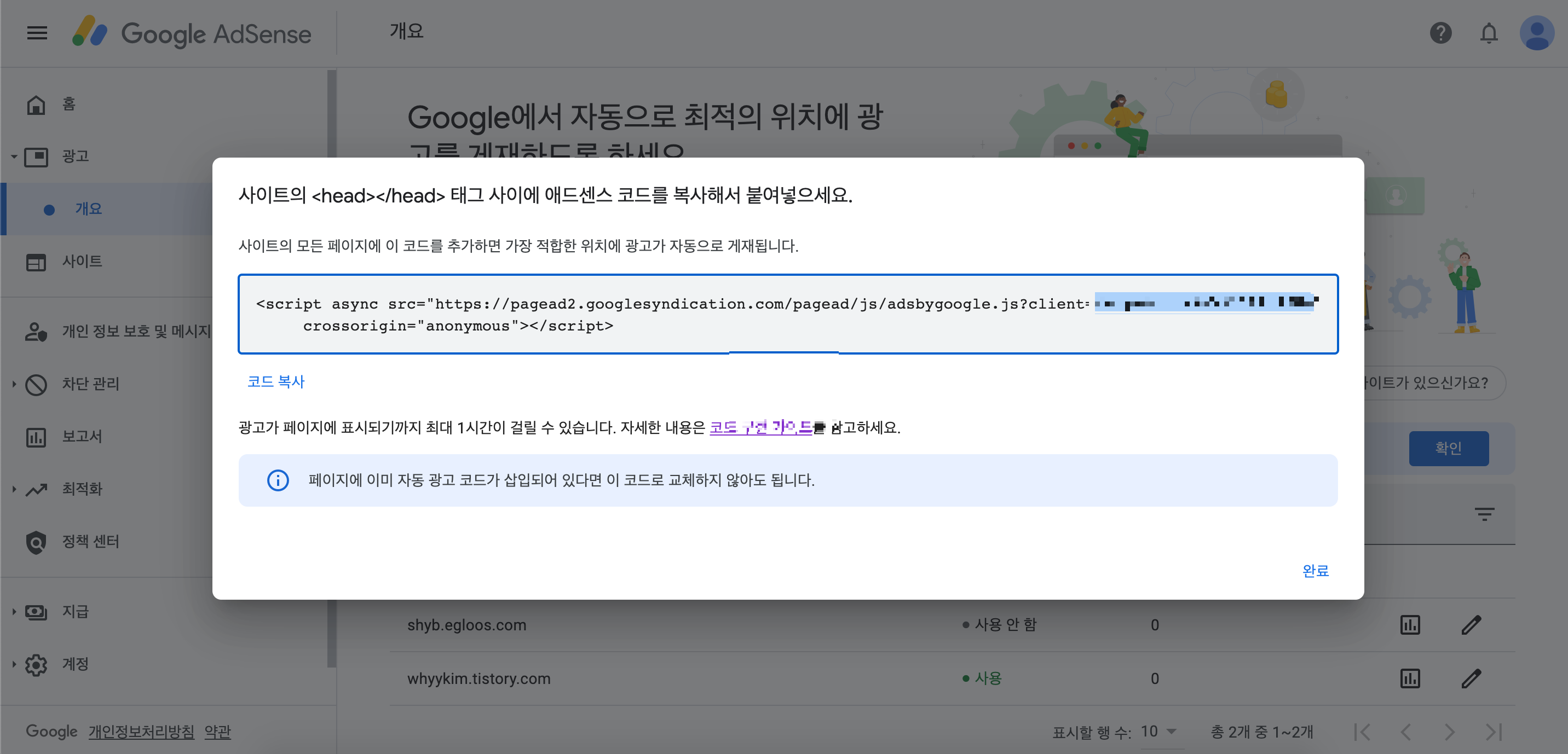Click the policy center (정책 센터) shield icon

[x=36, y=542]
